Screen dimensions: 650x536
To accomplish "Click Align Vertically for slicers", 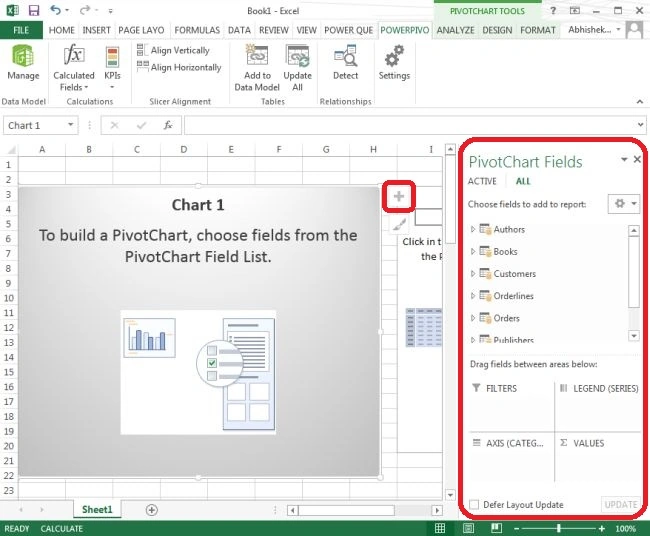I will pyautogui.click(x=173, y=50).
